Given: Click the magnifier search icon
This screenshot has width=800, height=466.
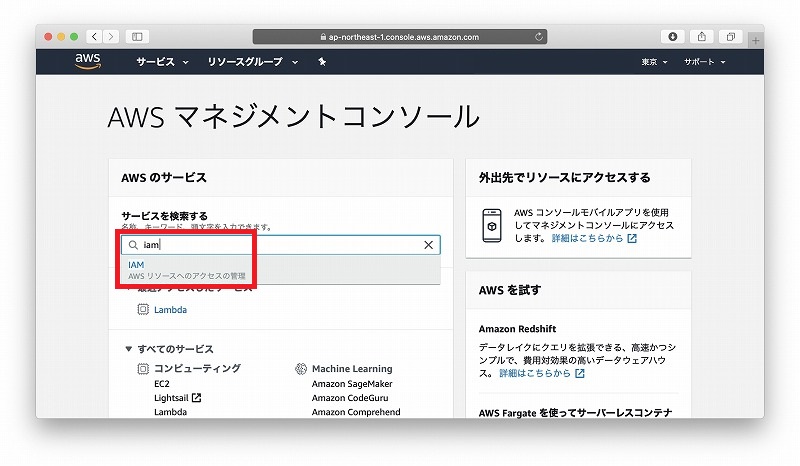Looking at the screenshot, I should point(133,245).
